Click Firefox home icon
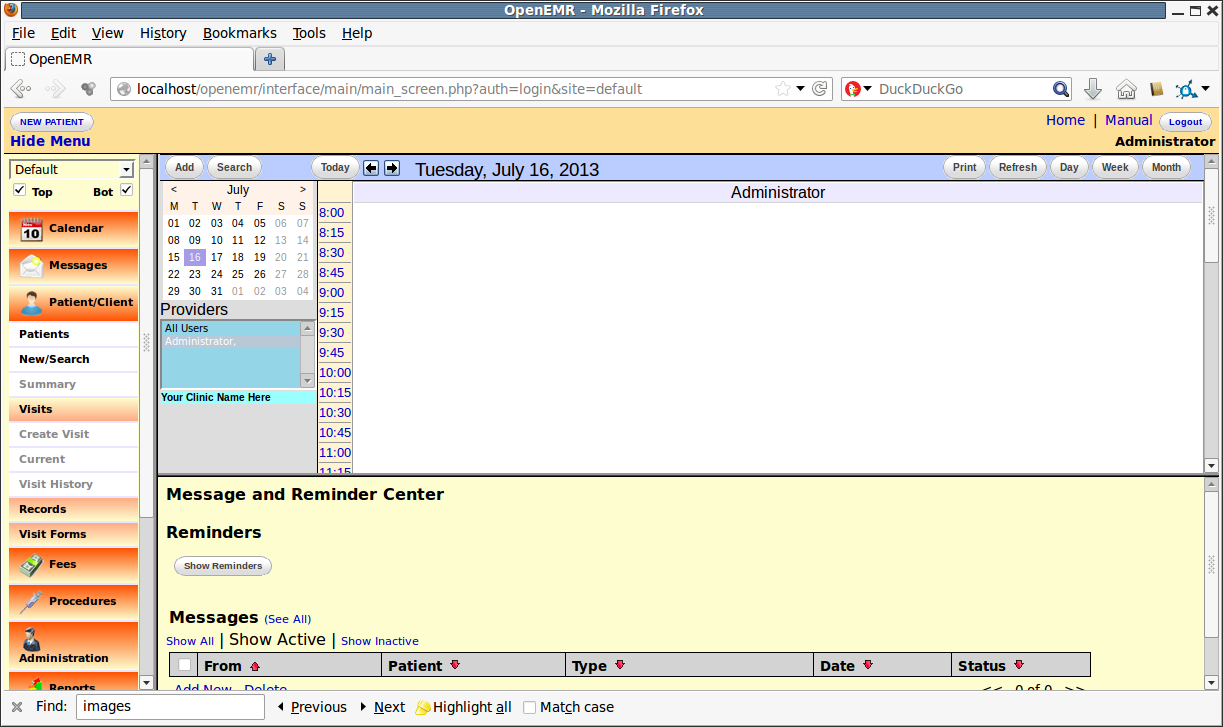The width and height of the screenshot is (1223, 727). coord(1126,89)
